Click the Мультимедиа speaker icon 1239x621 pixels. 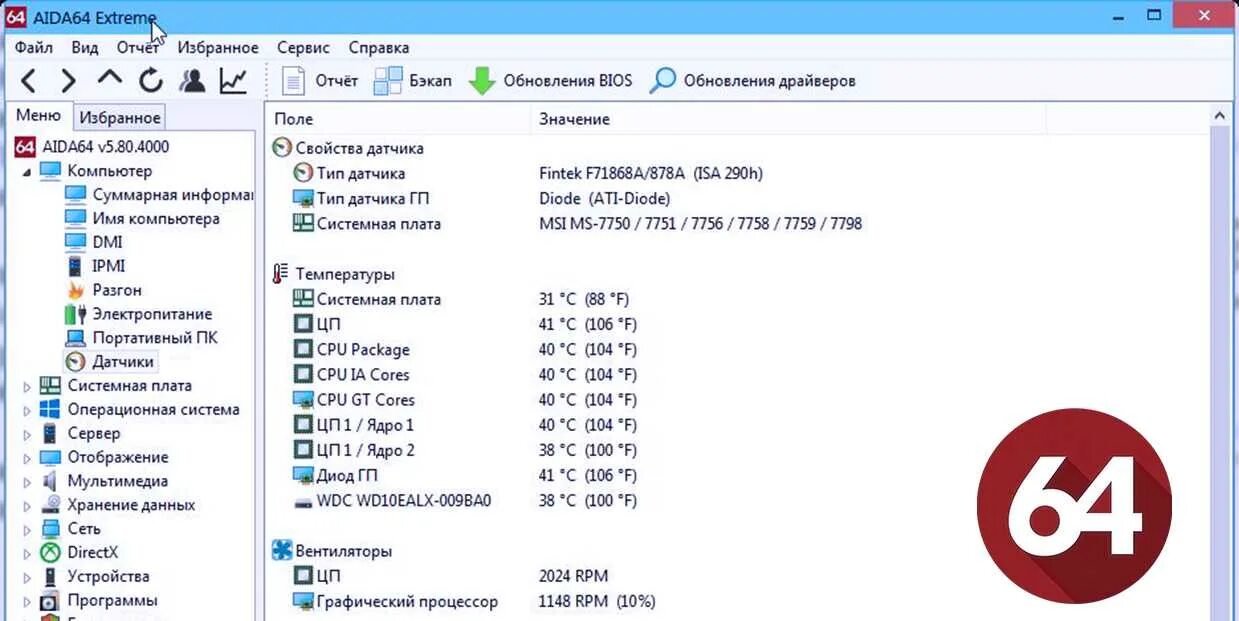coord(50,481)
